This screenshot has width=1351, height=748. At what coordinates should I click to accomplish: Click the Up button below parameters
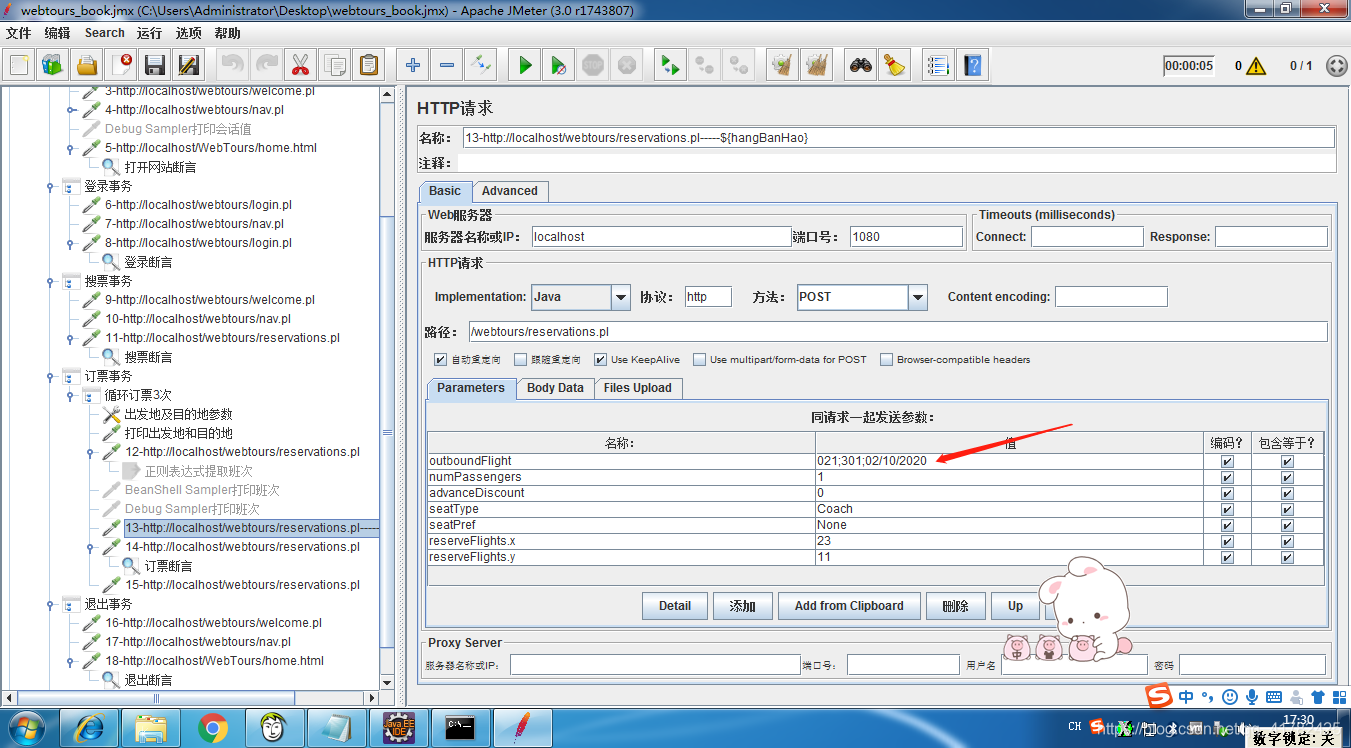tap(1016, 606)
